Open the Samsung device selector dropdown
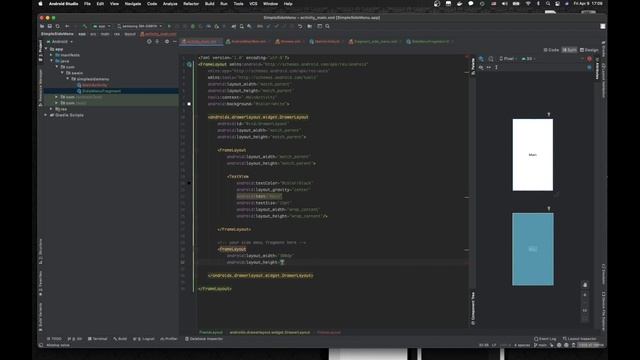 tap(140, 26)
